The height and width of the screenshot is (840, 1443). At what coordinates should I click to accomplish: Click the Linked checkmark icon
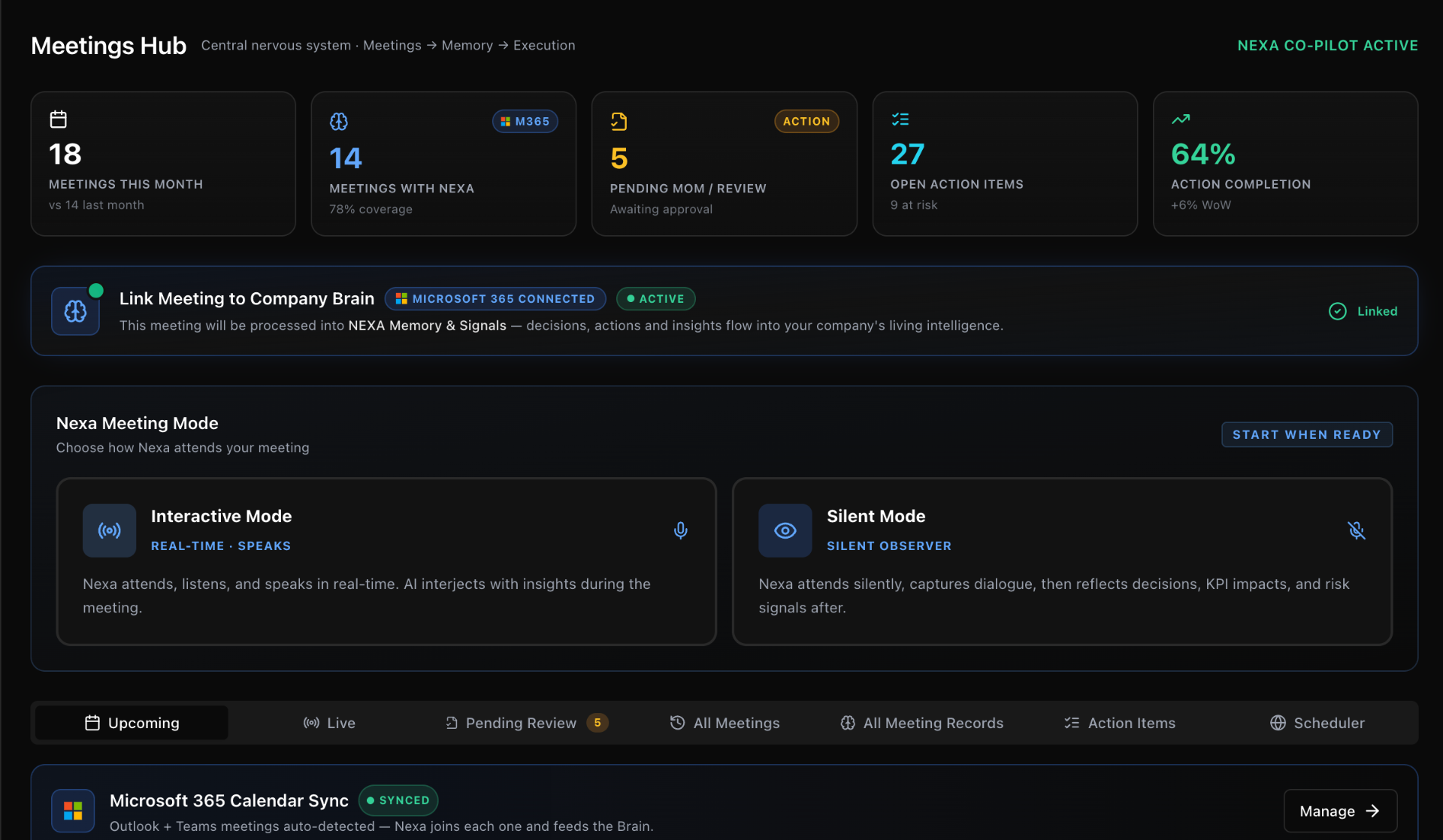(x=1338, y=311)
